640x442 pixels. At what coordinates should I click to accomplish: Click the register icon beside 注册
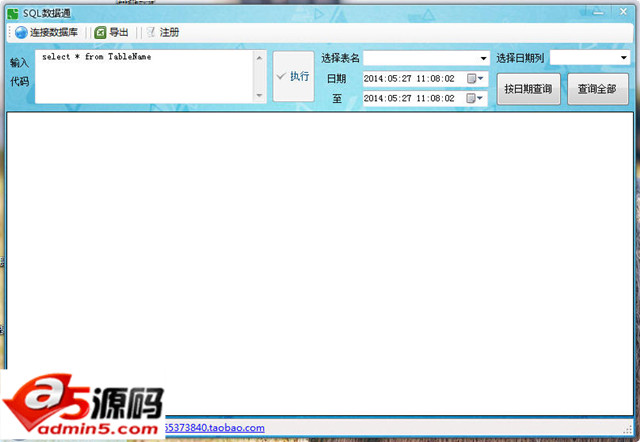(151, 32)
